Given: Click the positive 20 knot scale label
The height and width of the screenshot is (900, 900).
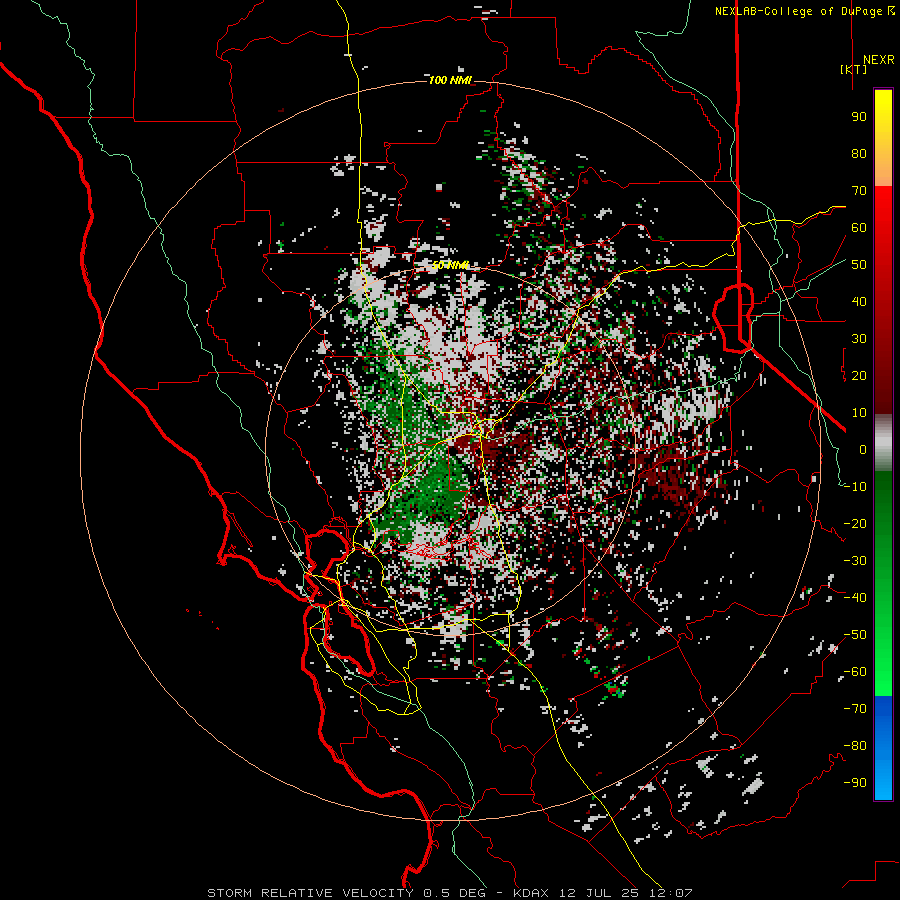Looking at the screenshot, I should [x=859, y=376].
